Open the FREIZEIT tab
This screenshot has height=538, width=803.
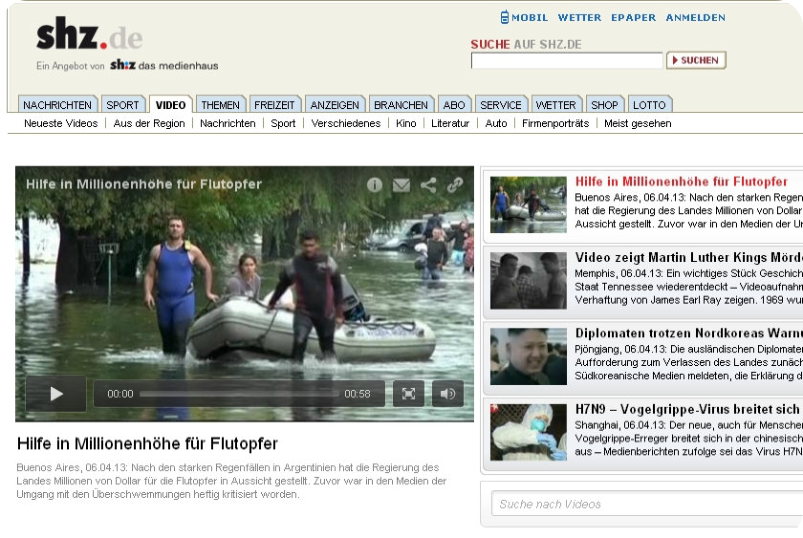pos(275,105)
